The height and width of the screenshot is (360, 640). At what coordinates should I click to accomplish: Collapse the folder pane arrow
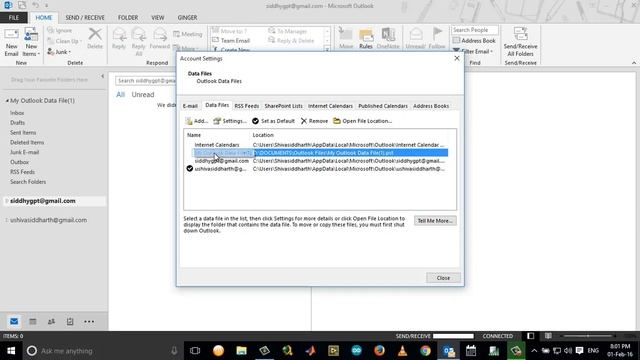click(x=102, y=76)
